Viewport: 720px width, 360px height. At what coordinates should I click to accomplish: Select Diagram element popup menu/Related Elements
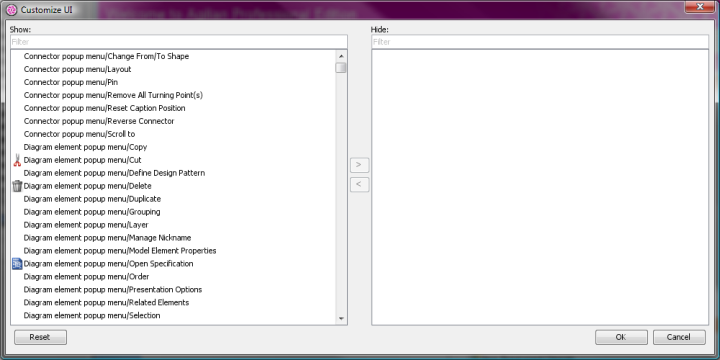click(106, 303)
